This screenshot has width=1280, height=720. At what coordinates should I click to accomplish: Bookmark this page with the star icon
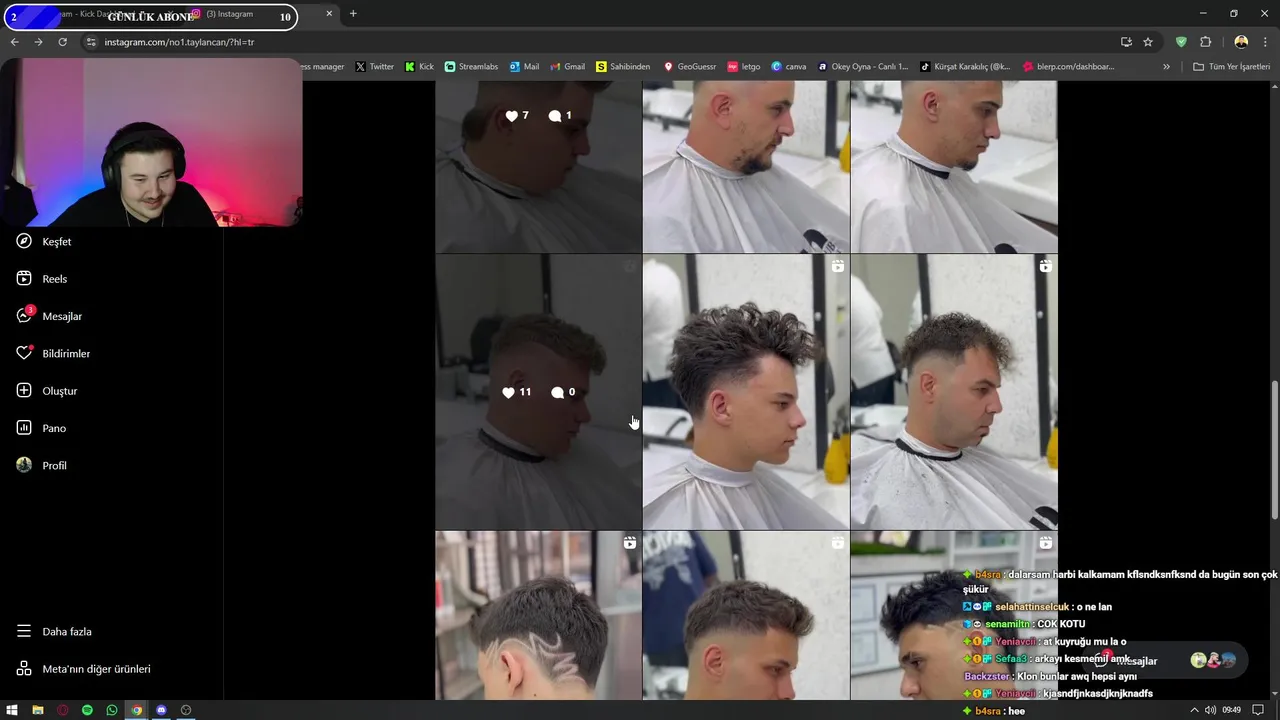1148,42
